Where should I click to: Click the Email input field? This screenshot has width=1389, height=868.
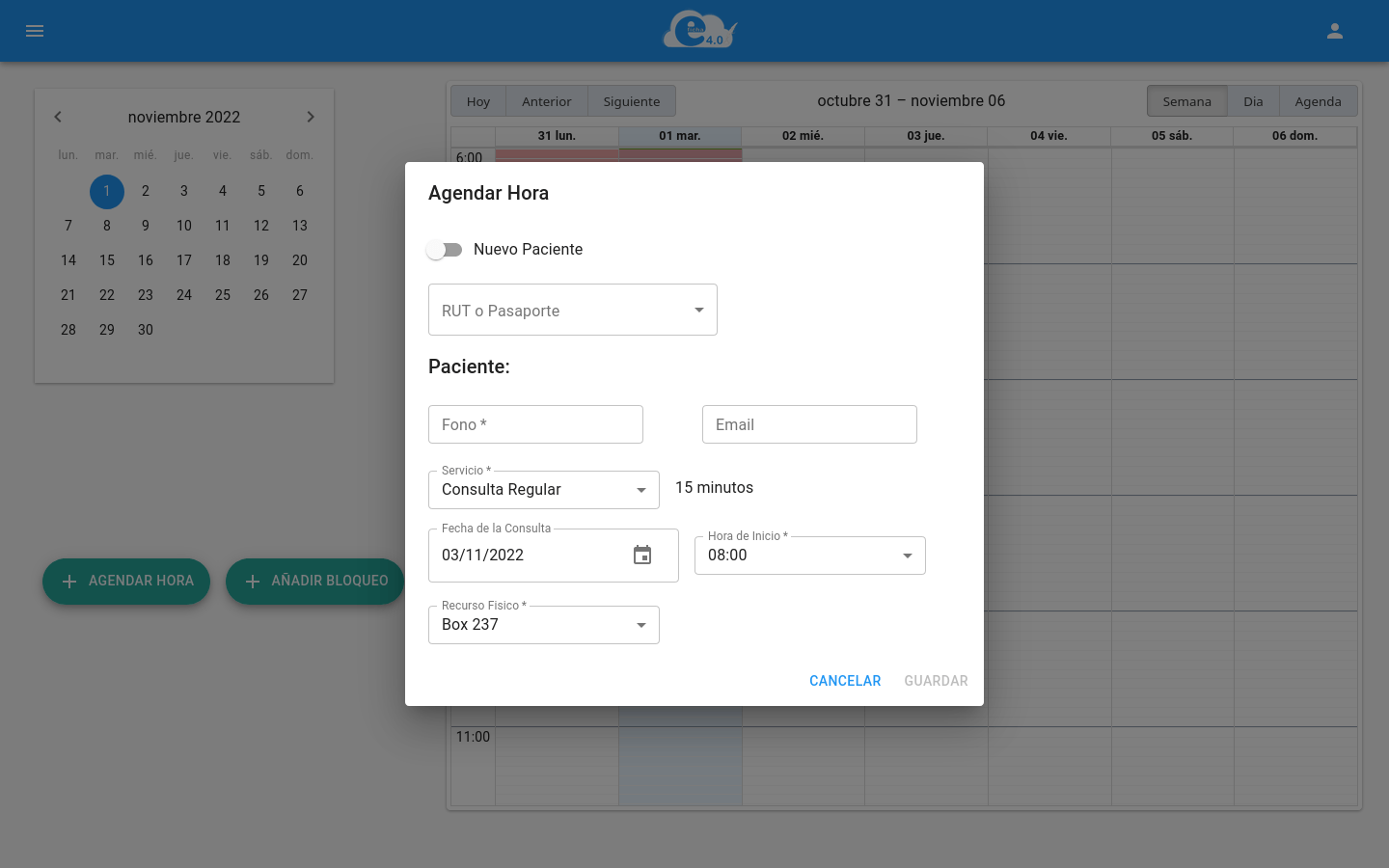(x=809, y=424)
